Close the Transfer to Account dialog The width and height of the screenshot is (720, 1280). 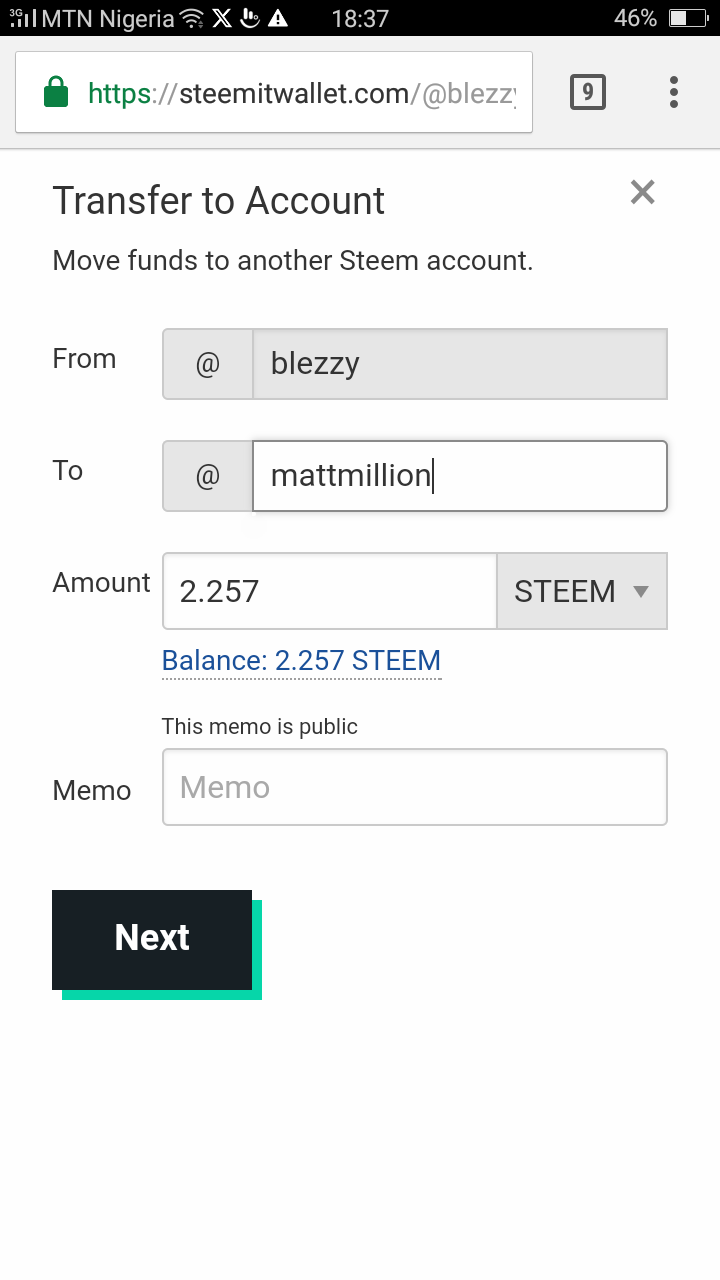pyautogui.click(x=642, y=192)
